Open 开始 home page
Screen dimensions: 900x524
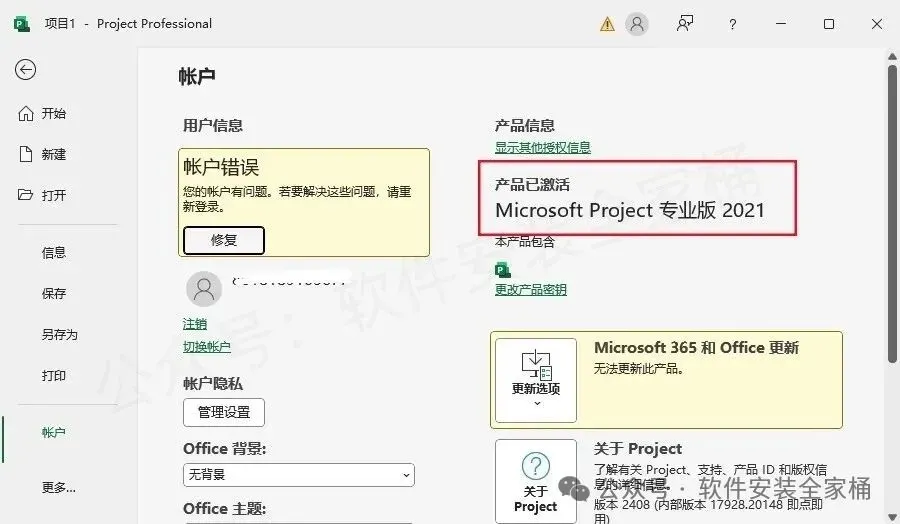pyautogui.click(x=42, y=114)
